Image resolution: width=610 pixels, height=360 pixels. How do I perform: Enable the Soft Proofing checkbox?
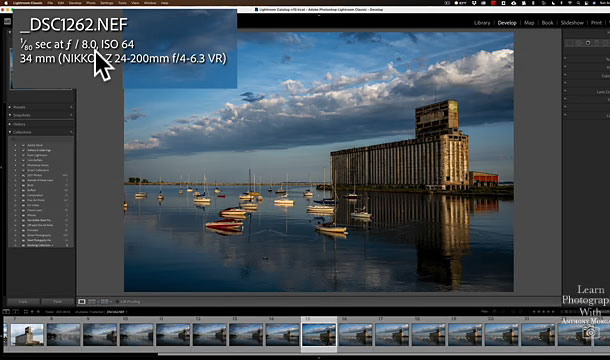click(117, 302)
